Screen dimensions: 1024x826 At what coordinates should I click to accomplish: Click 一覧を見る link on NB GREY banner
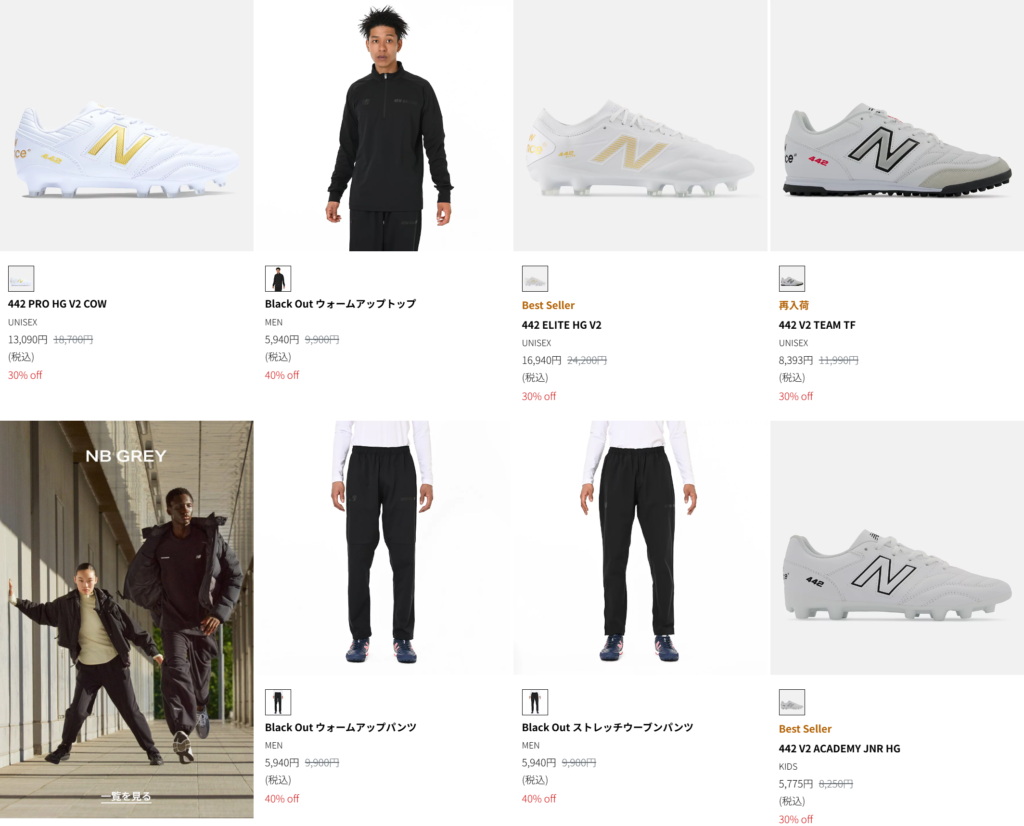point(126,797)
